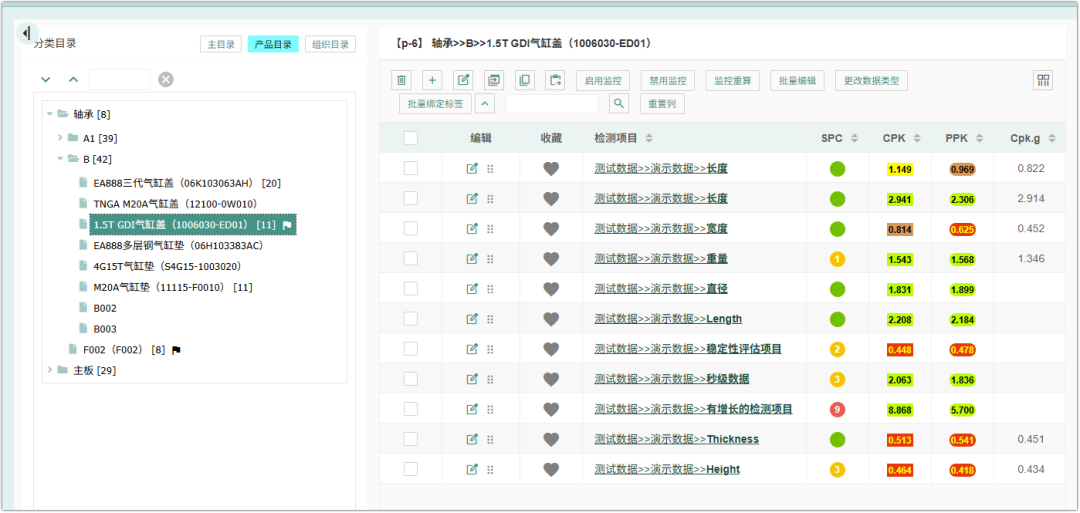Favorite the Length row heart icon
1080x513 pixels.
coord(551,320)
